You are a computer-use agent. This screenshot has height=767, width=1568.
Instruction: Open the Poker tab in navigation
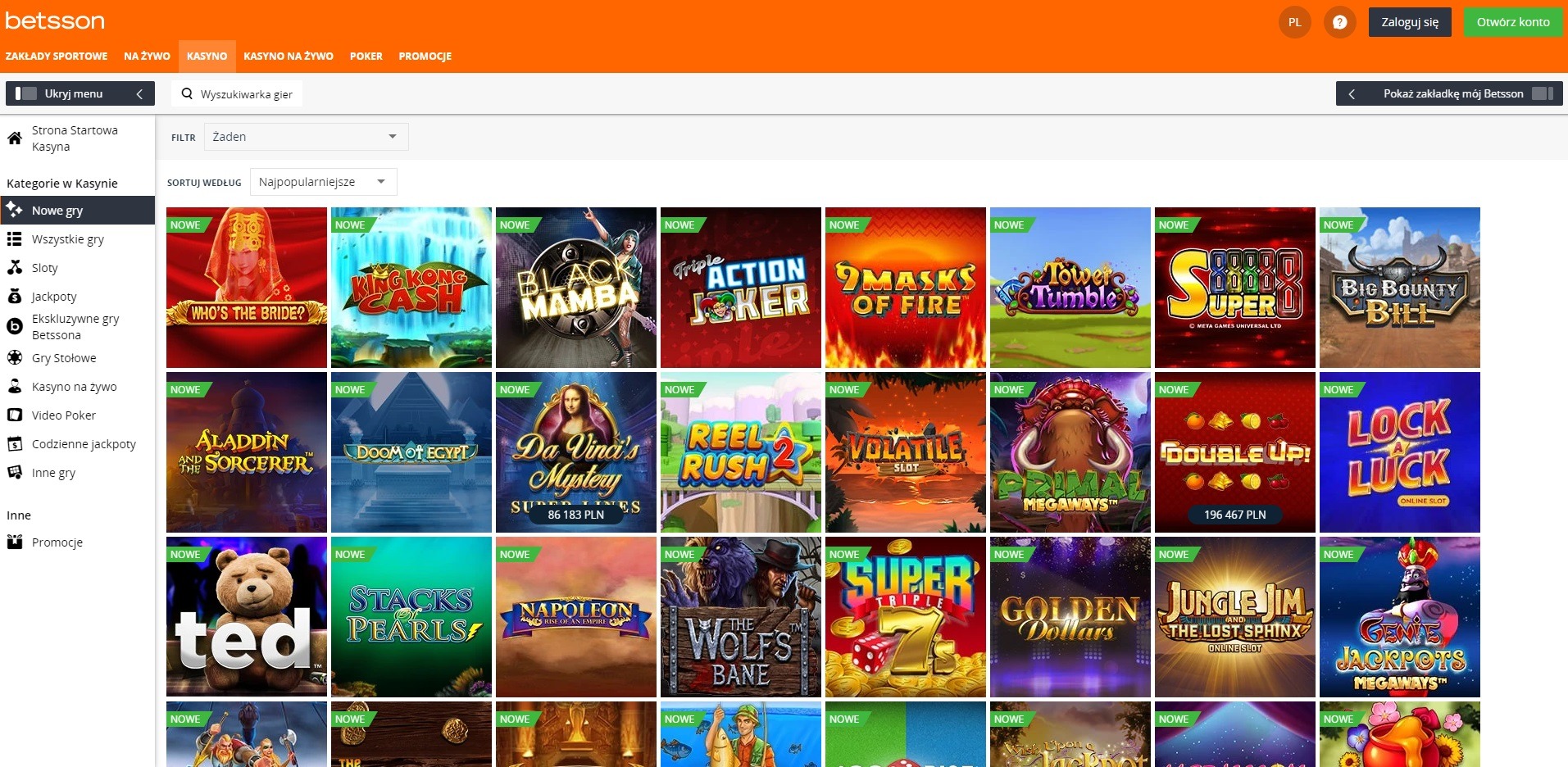click(366, 57)
